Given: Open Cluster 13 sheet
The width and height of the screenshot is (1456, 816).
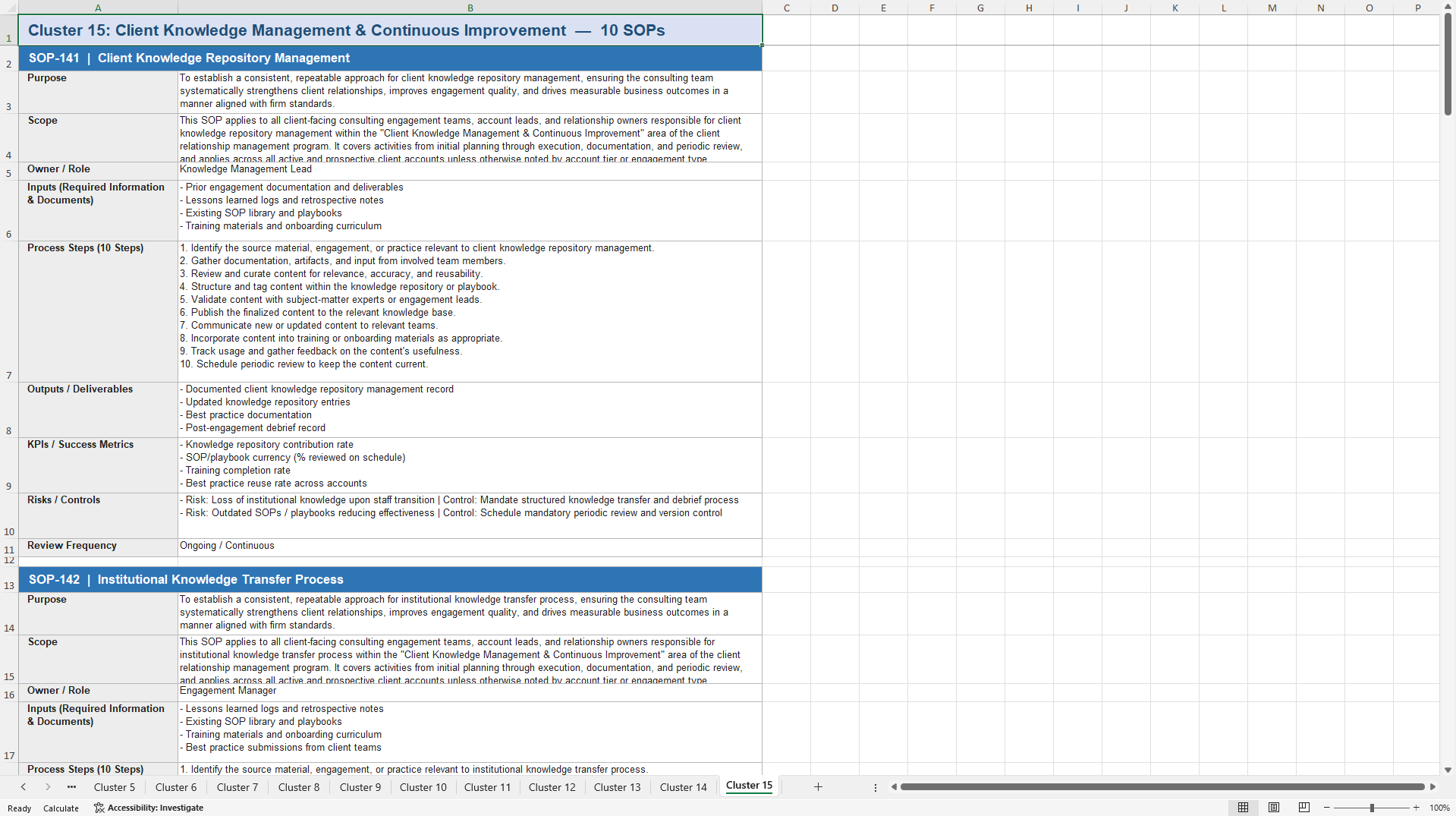Looking at the screenshot, I should click(x=618, y=787).
